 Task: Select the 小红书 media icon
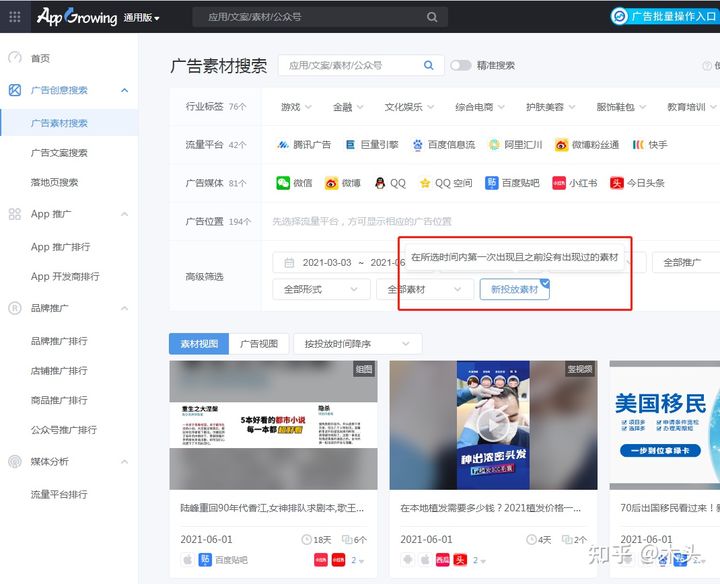pos(559,183)
